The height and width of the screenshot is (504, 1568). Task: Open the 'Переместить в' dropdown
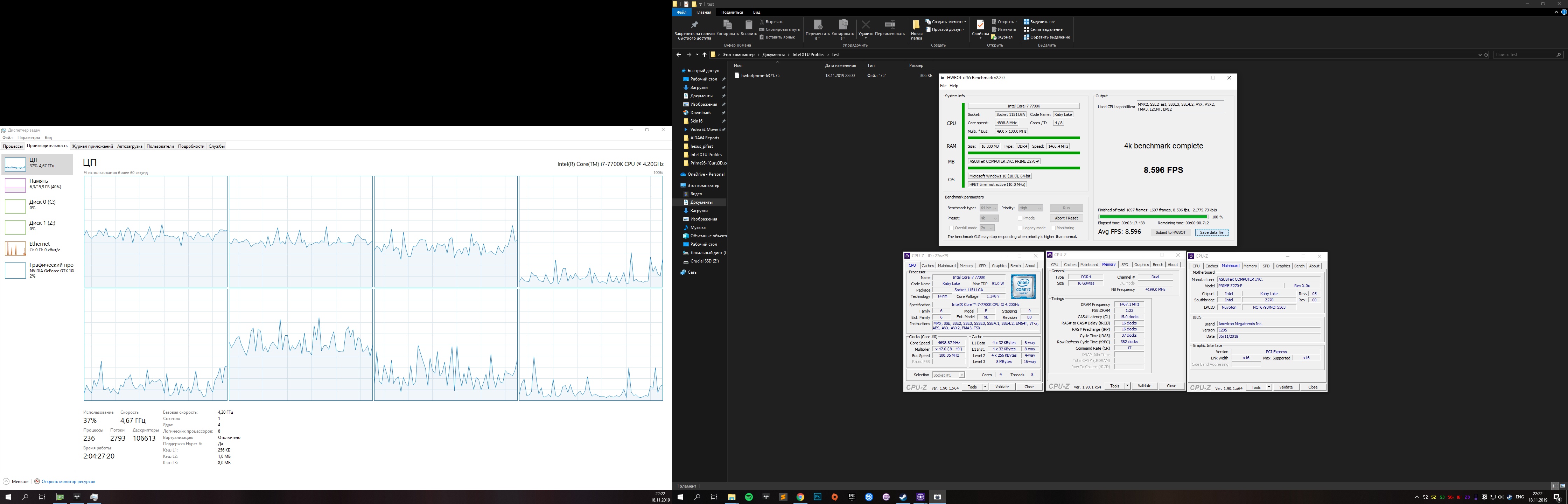818,29
